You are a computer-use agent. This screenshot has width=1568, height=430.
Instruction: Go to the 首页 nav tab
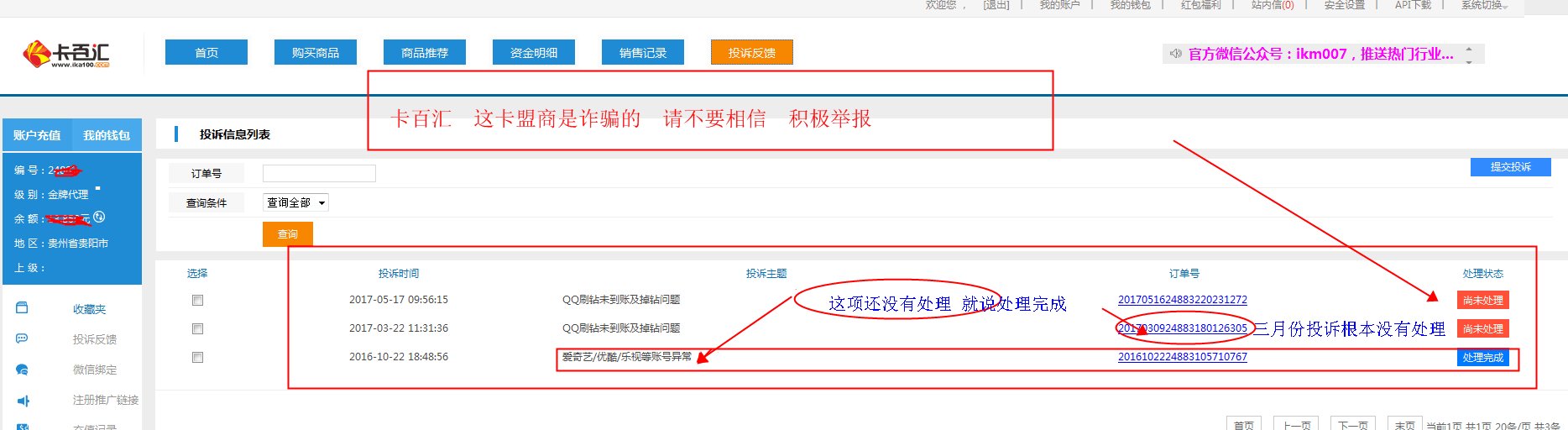tap(206, 53)
